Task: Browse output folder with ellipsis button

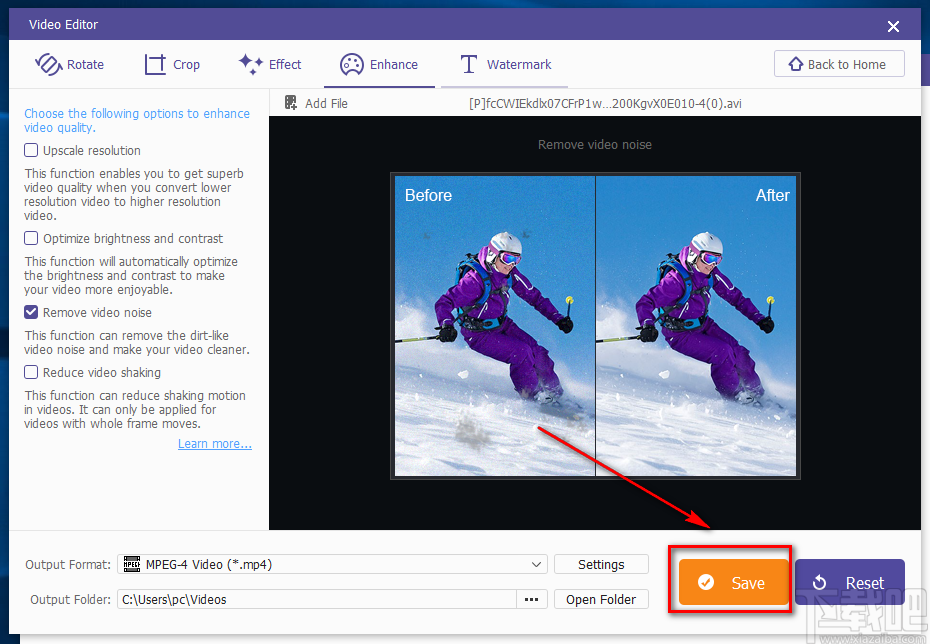Action: coord(531,599)
